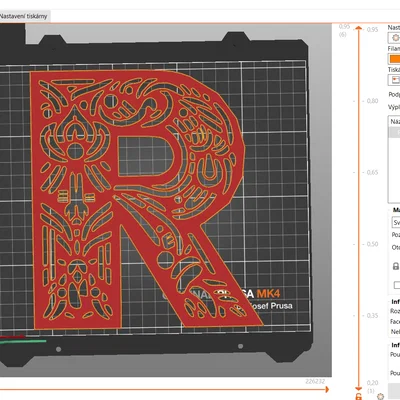Screen dimensions: 400x400
Task: Click the 0,50 height label on the ruler
Action: pyautogui.click(x=372, y=244)
